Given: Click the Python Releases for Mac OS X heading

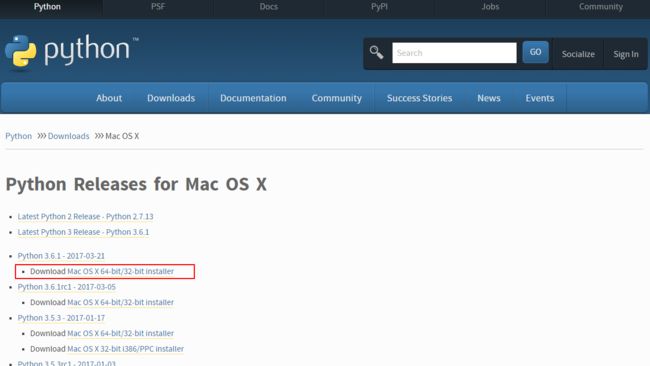Looking at the screenshot, I should (x=136, y=184).
